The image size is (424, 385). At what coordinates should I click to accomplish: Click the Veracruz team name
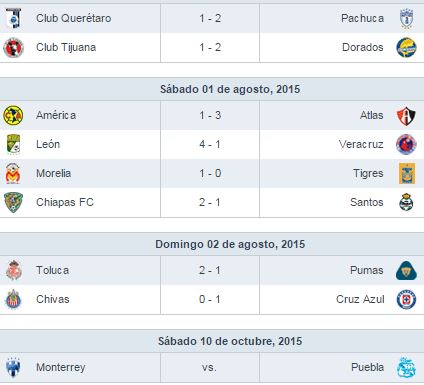pyautogui.click(x=361, y=144)
